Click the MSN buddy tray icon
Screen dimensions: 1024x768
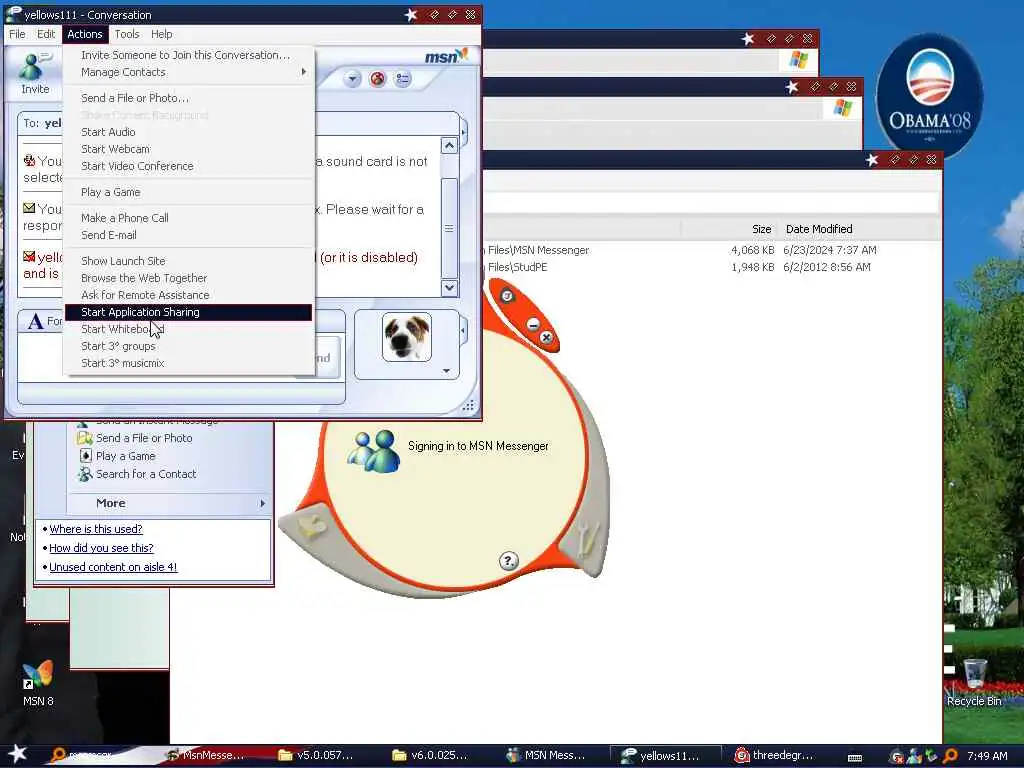[x=914, y=756]
